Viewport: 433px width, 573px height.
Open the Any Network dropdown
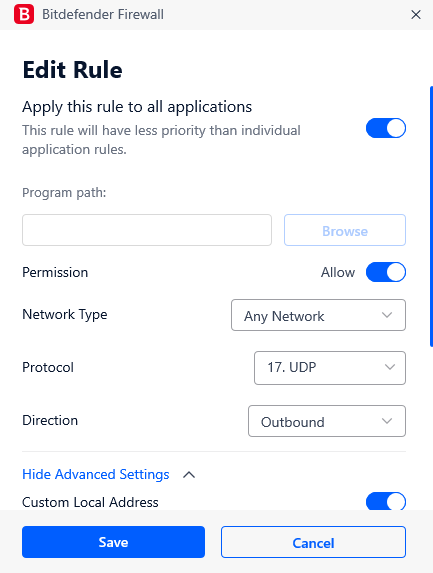click(318, 315)
